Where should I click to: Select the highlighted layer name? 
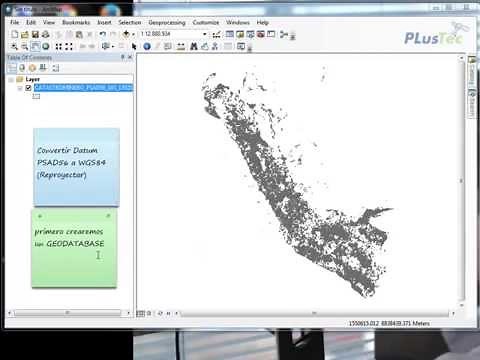coord(83,88)
